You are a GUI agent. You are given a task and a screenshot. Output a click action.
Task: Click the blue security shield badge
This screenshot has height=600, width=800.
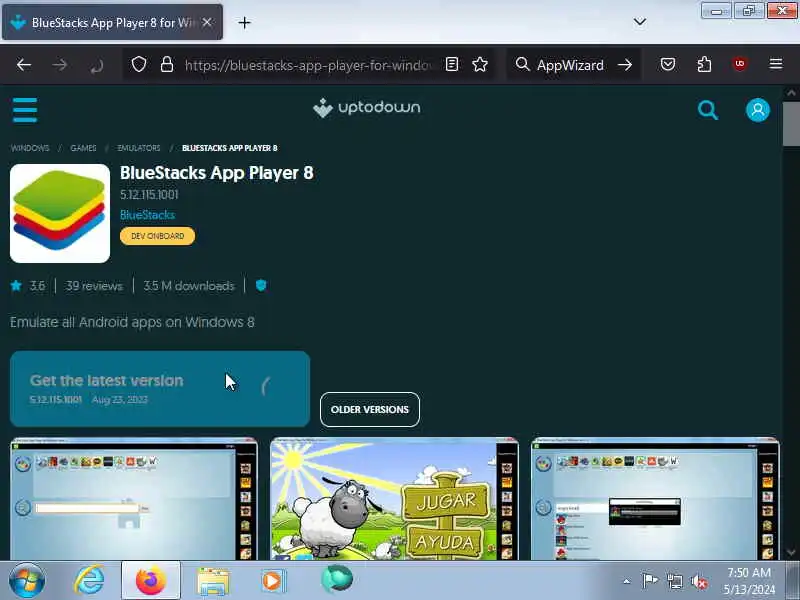pos(261,285)
